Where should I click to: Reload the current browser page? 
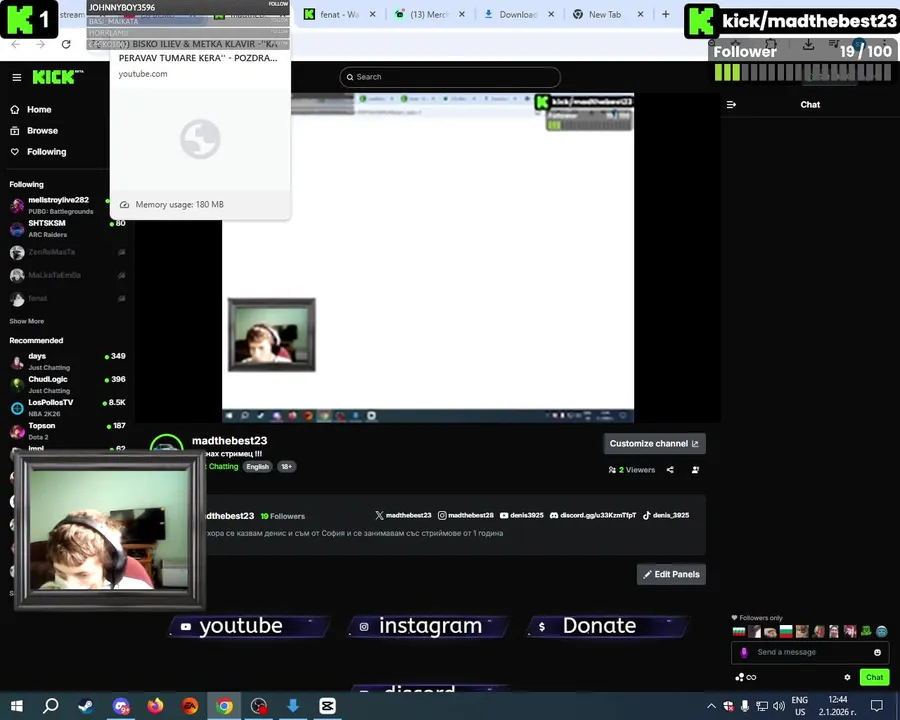[66, 44]
